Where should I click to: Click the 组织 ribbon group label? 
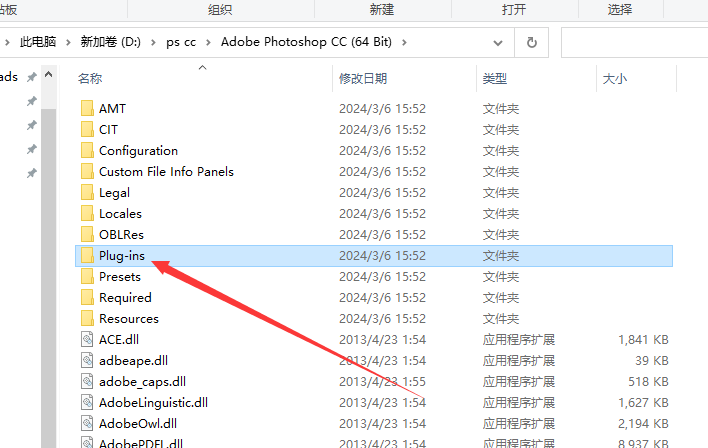click(220, 9)
